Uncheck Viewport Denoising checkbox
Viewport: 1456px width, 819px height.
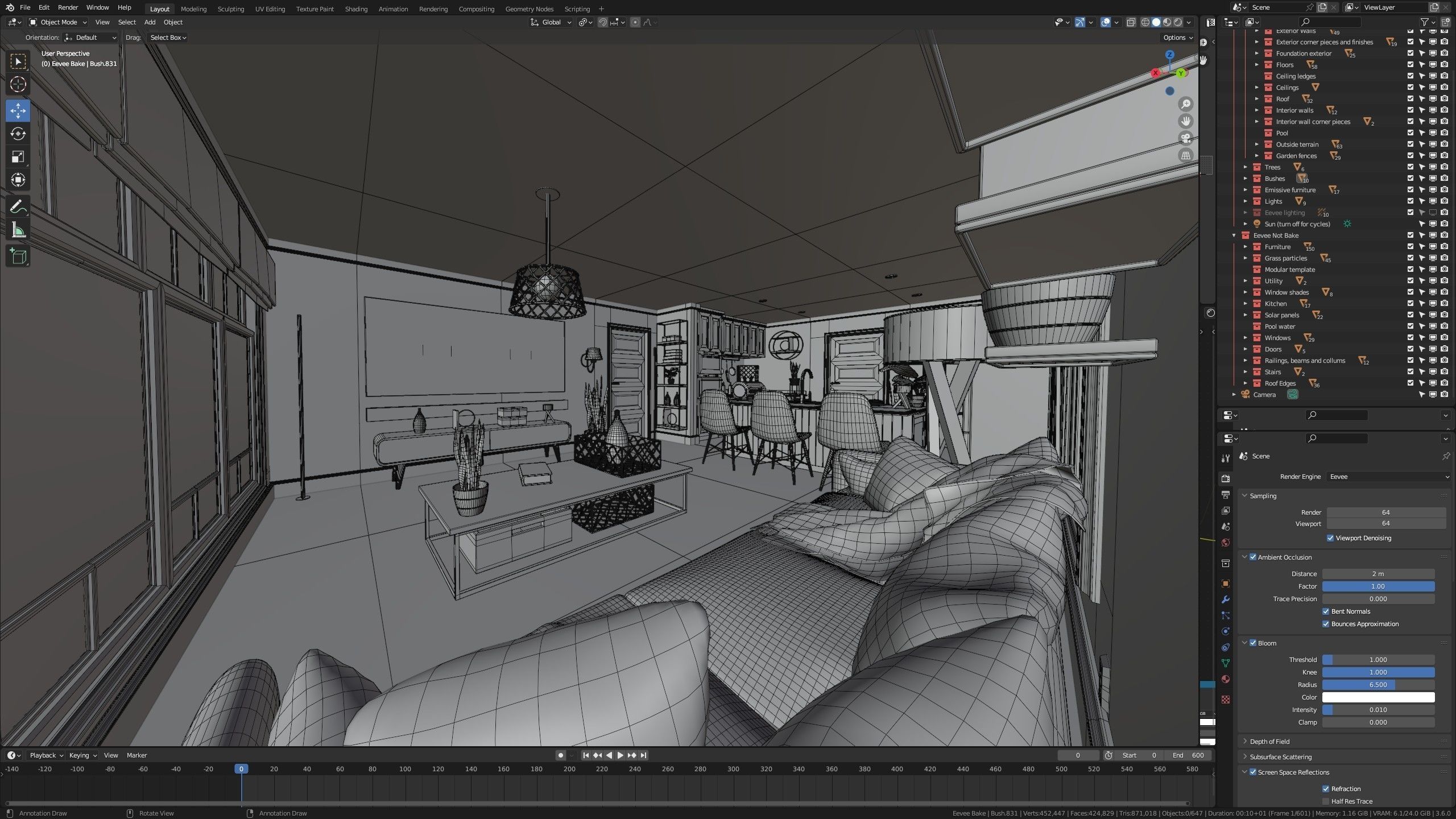click(1330, 538)
